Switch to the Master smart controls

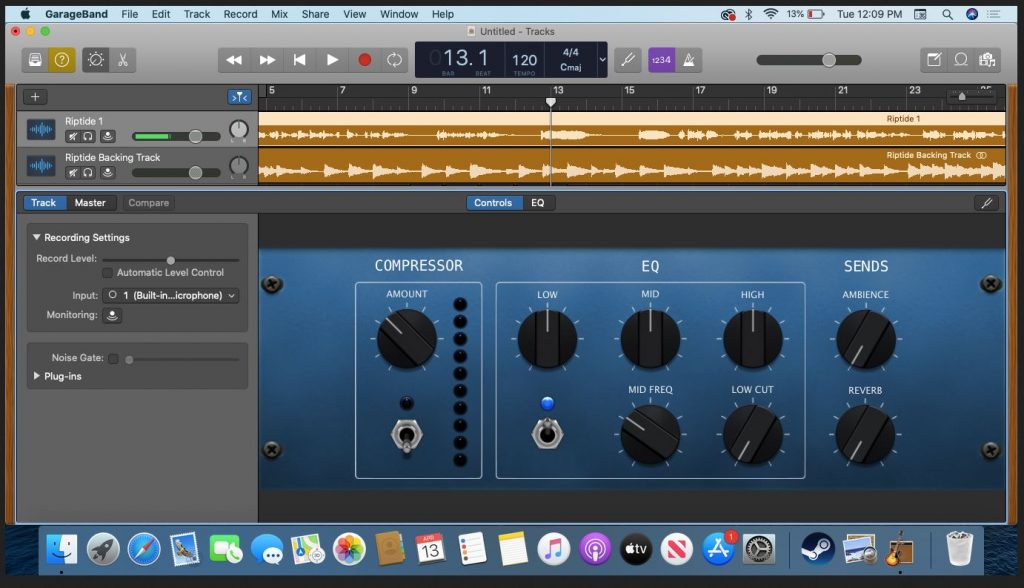tap(90, 202)
